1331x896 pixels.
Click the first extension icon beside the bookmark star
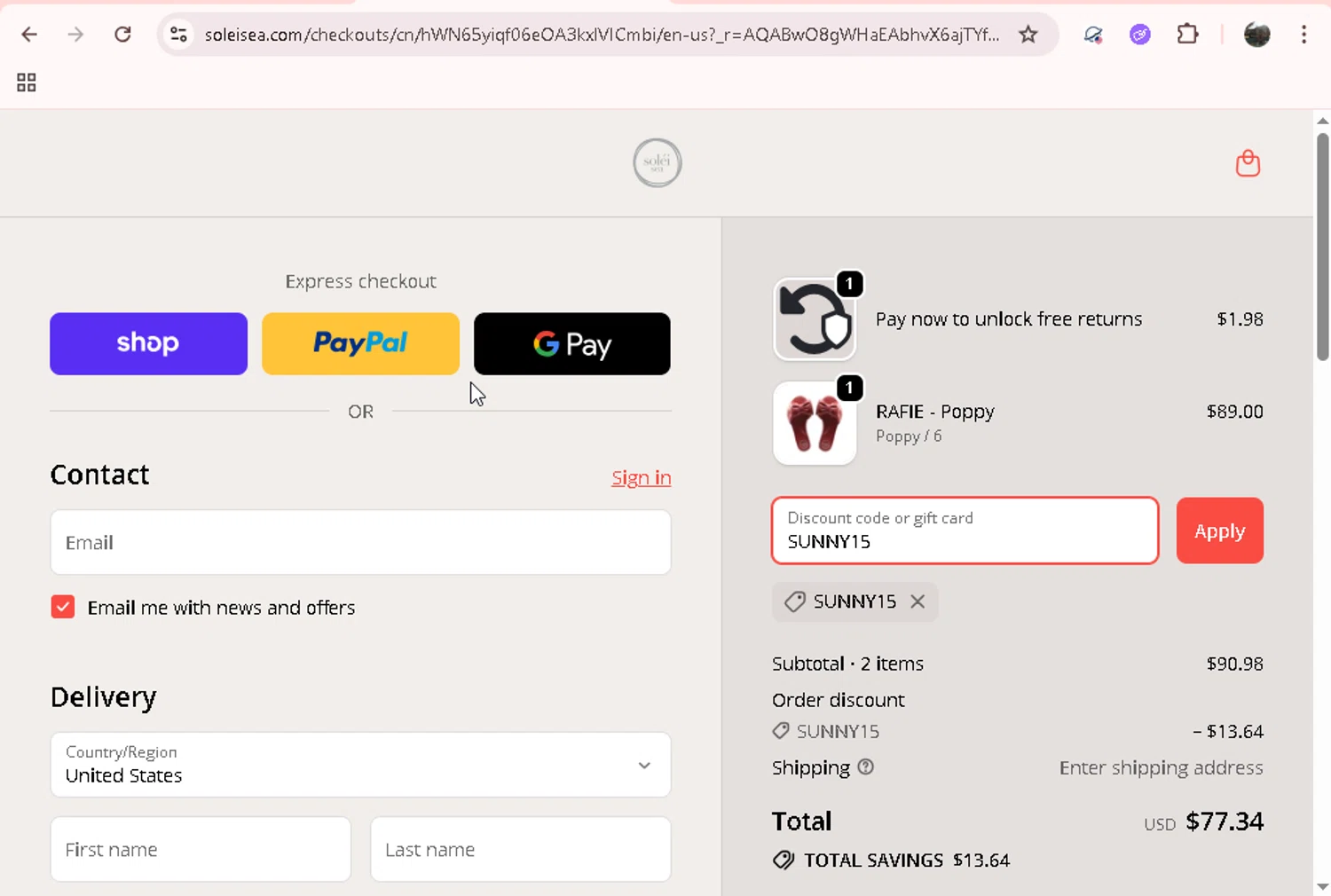click(x=1093, y=35)
